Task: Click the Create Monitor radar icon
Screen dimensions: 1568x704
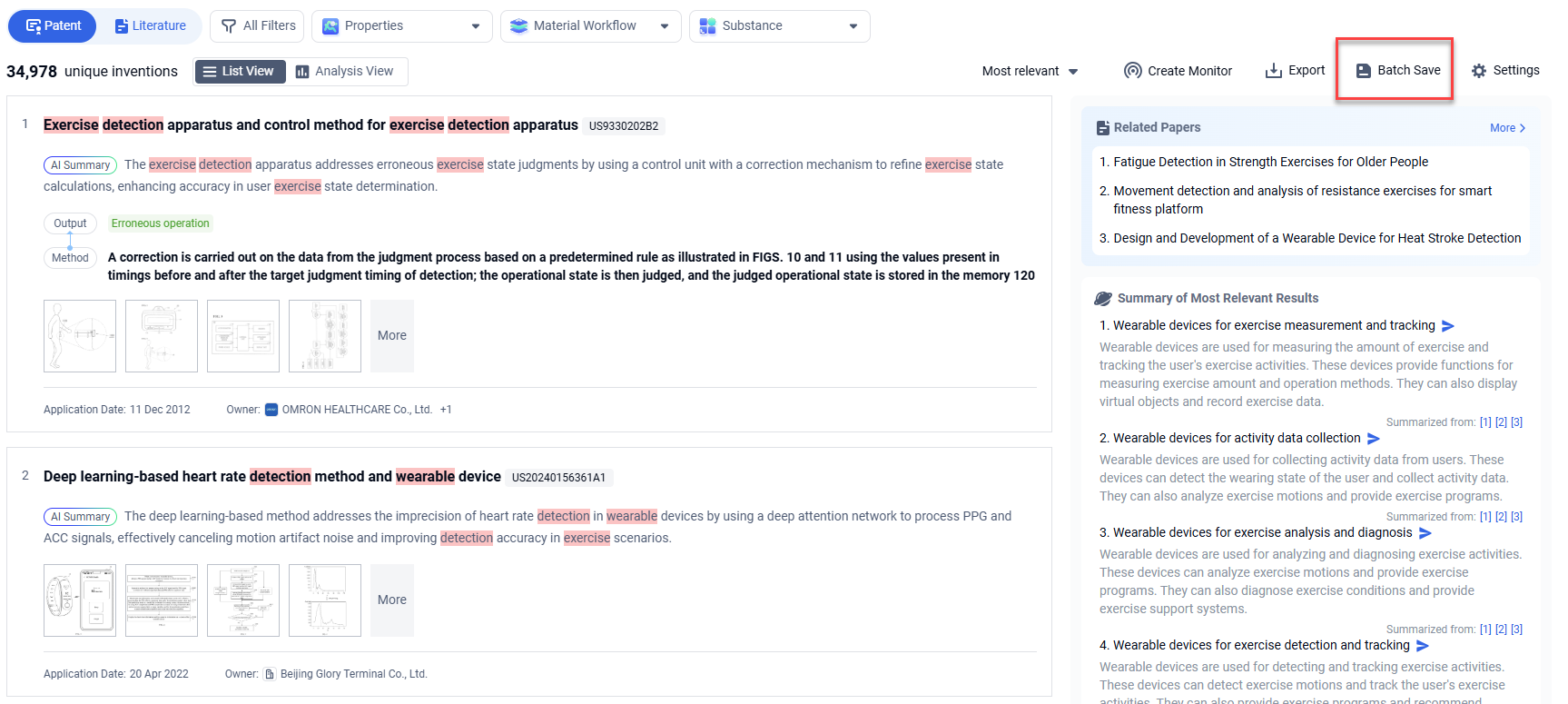Action: (1132, 71)
